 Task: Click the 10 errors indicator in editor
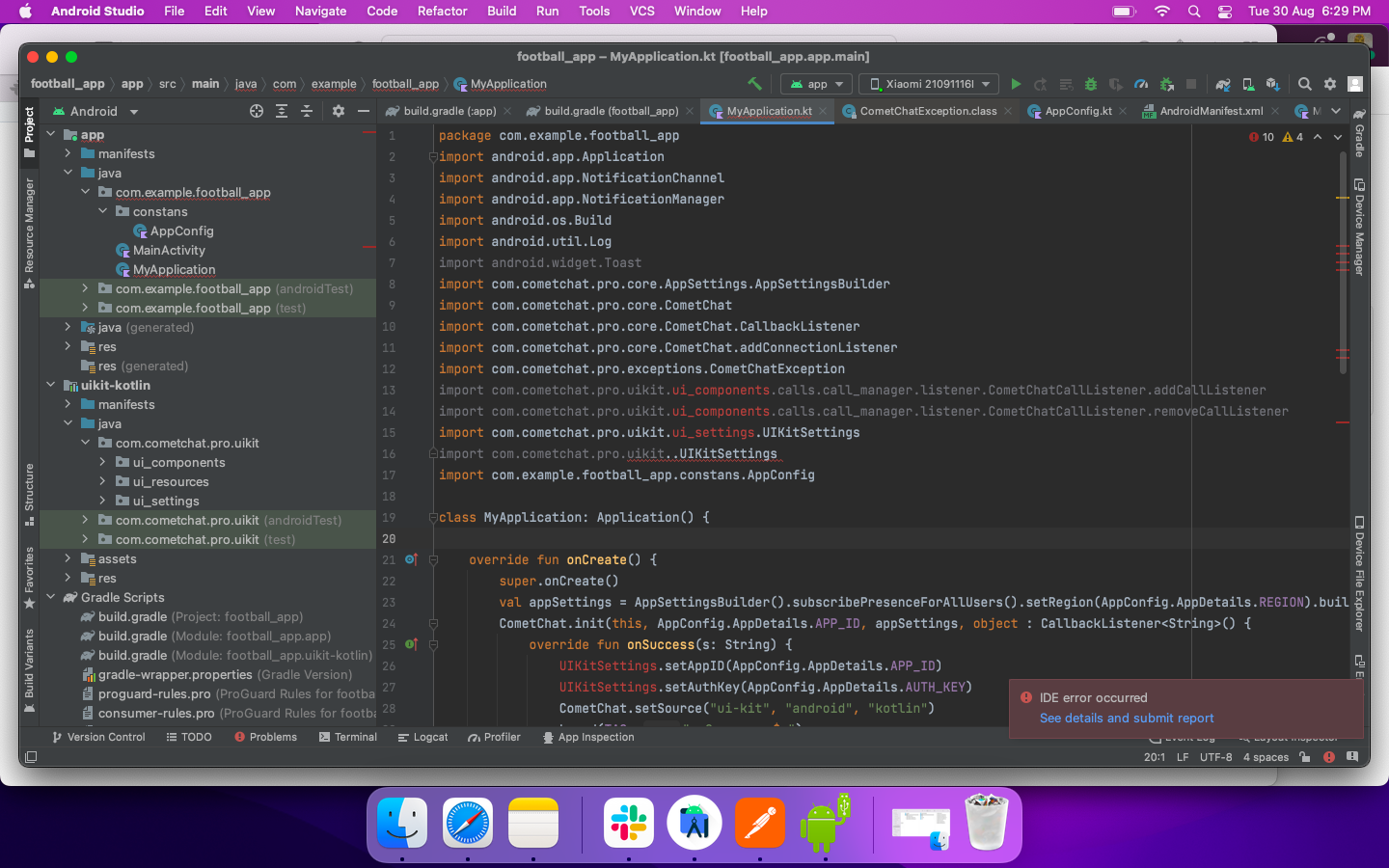(1262, 136)
